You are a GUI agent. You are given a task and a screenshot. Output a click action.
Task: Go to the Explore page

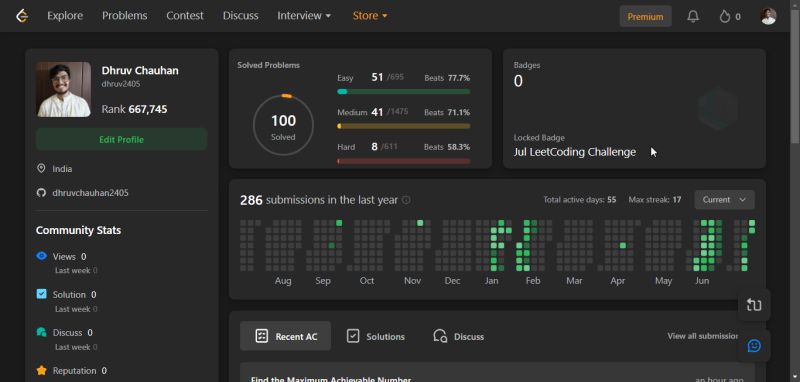pos(65,16)
